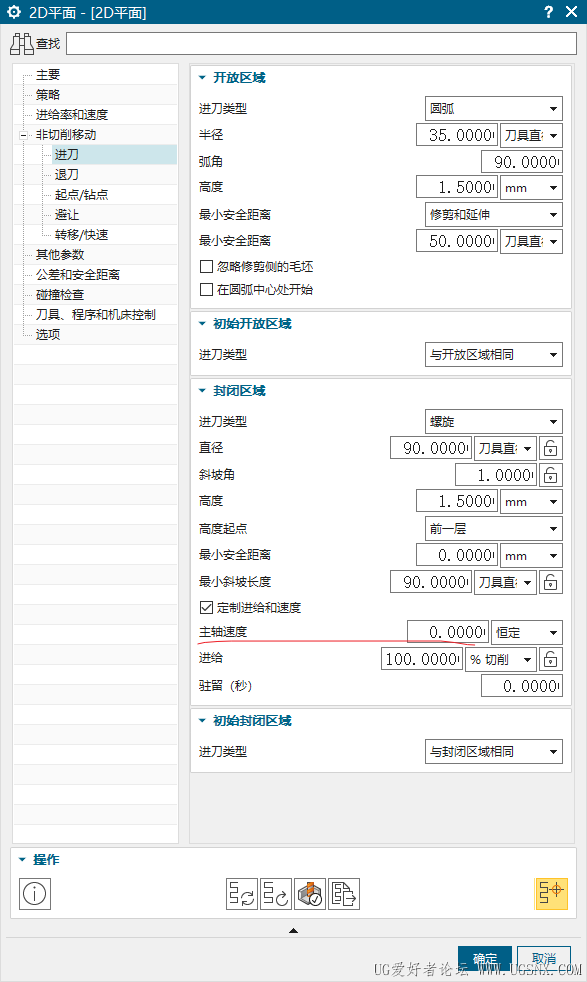Viewport: 587px width, 982px height.
Task: Select 主要 in the navigation tree
Action: [48, 75]
